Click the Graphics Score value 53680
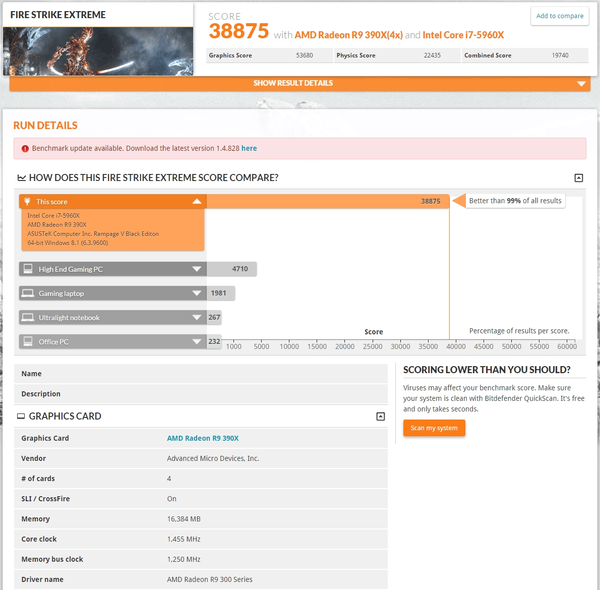Viewport: 600px width, 590px height. (x=304, y=55)
